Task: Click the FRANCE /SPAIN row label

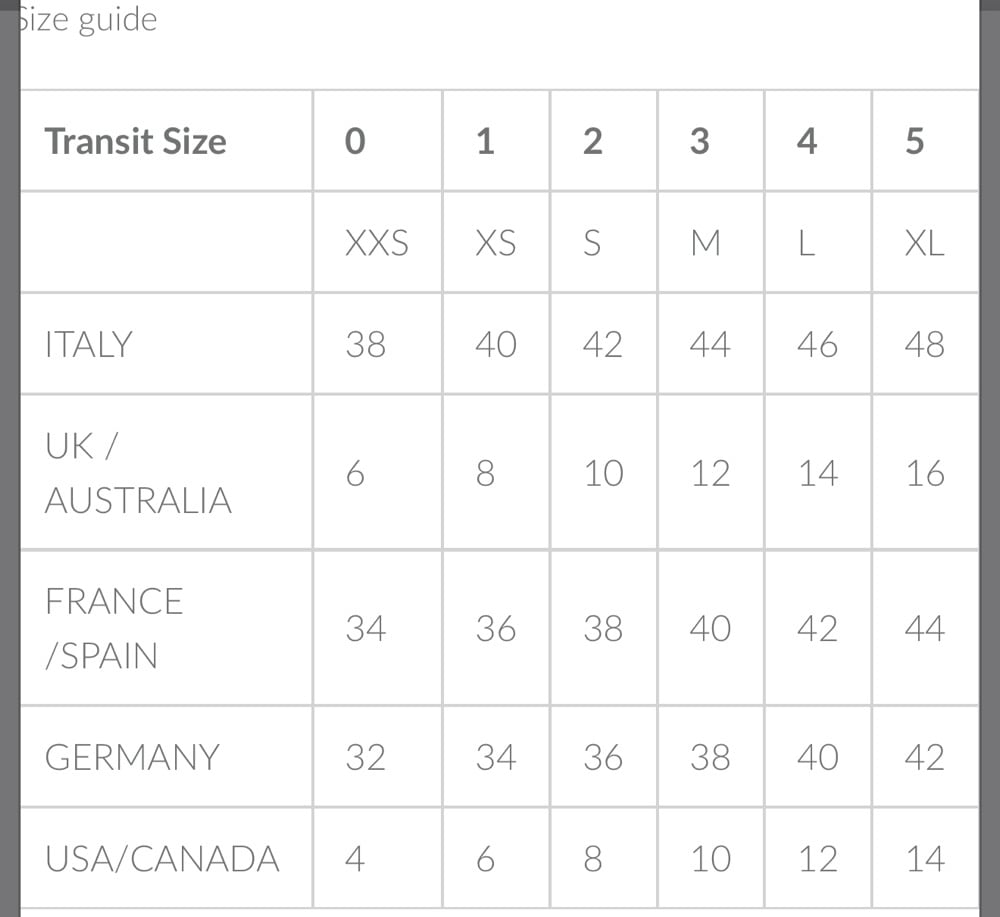Action: 114,628
